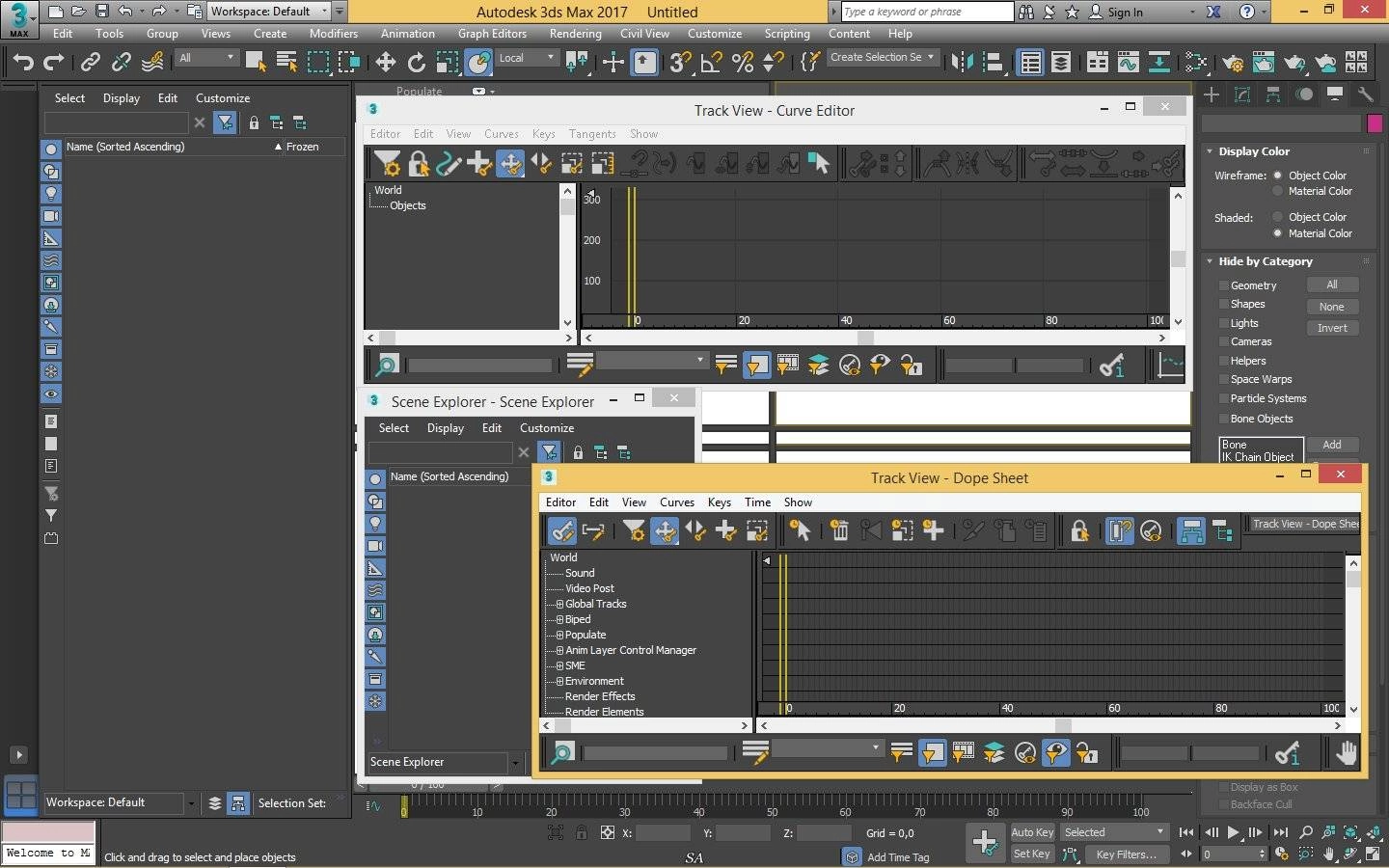
Task: Check Particle Systems in Hide by Category
Action: [x=1223, y=398]
